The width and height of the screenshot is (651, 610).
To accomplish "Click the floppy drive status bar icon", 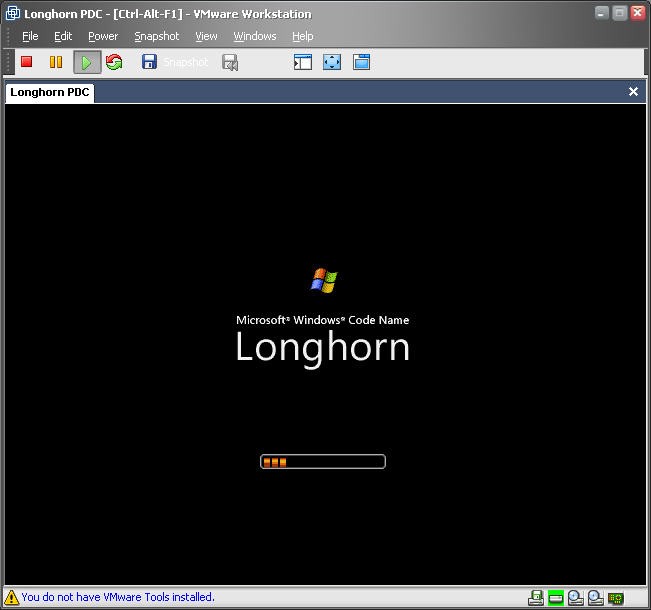I will [x=536, y=598].
